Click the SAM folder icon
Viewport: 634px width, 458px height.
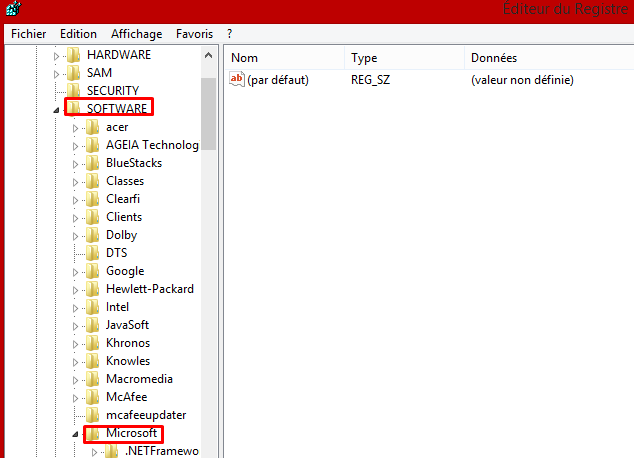pyautogui.click(x=74, y=73)
